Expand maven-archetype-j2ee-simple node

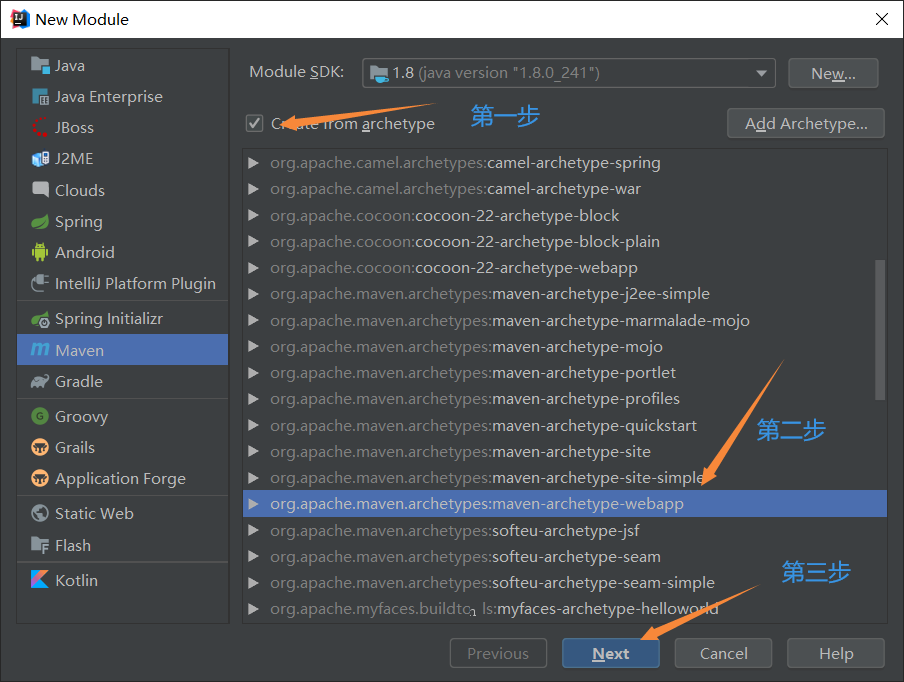pos(253,294)
